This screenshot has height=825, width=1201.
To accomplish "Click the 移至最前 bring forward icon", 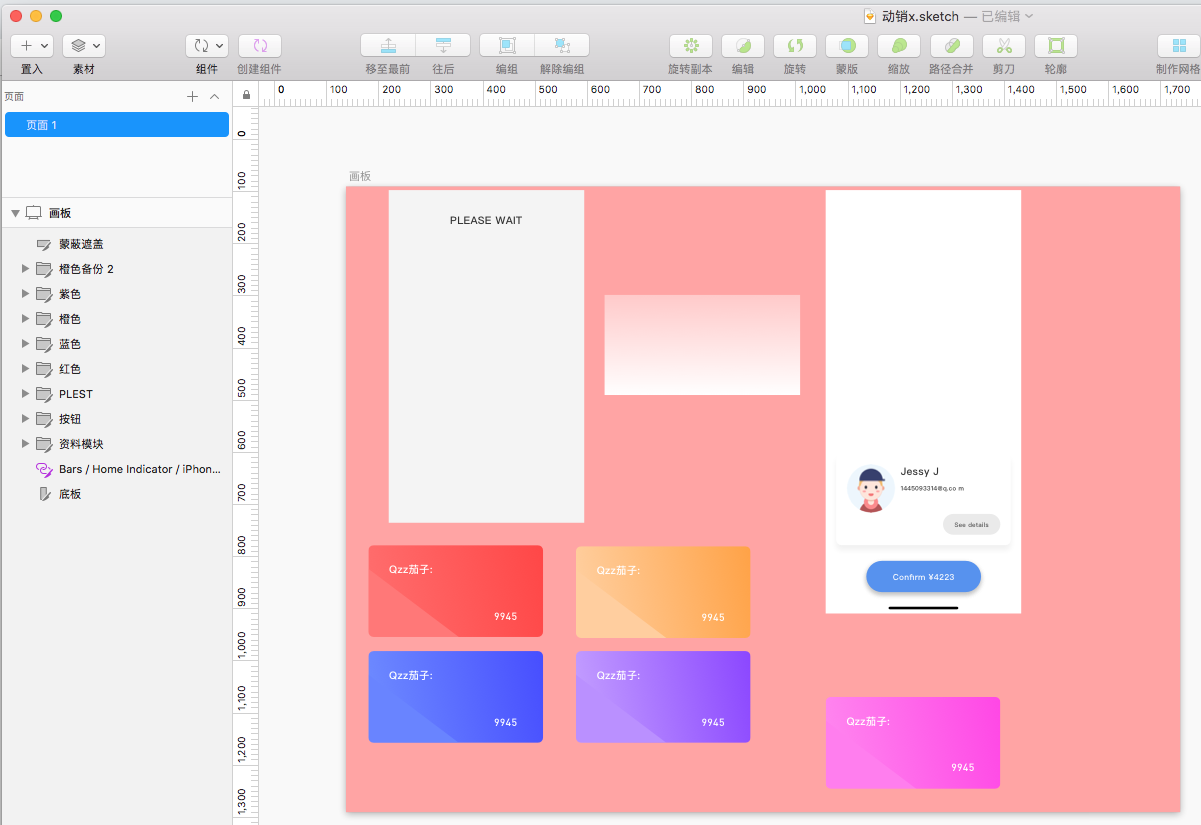I will tap(388, 45).
